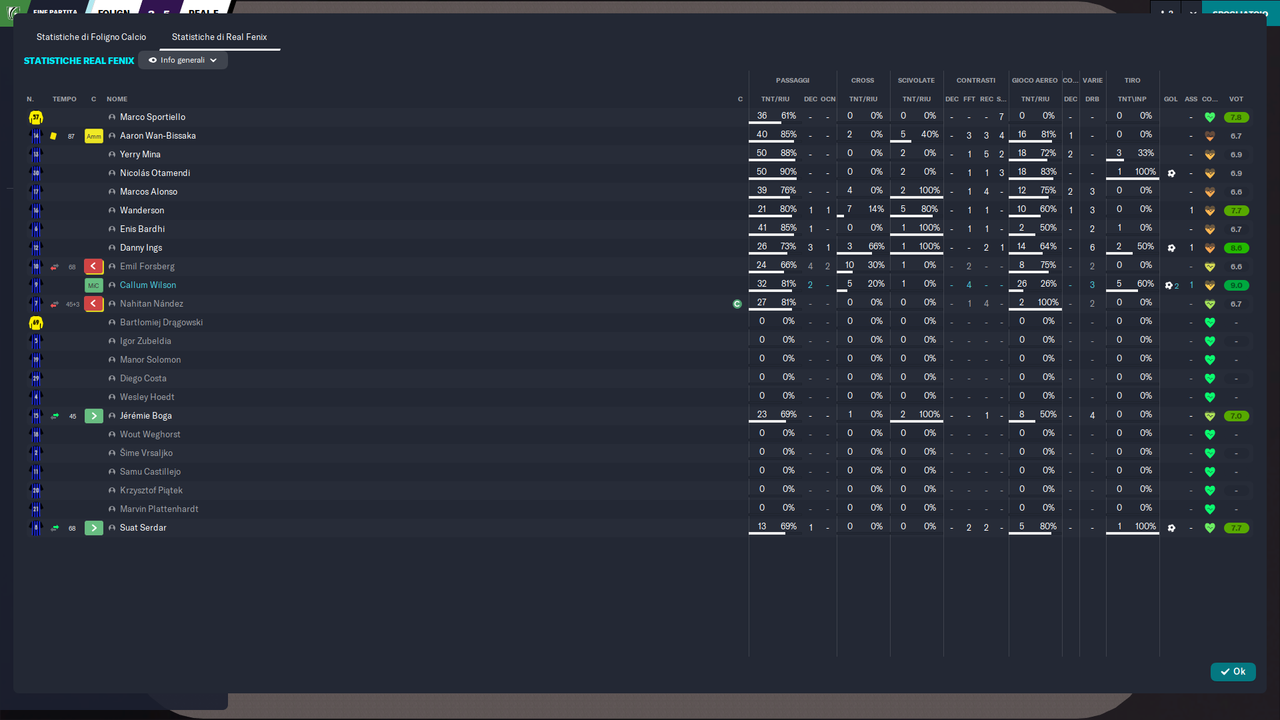Viewport: 1280px width, 720px height.
Task: Click Jérémie Boga's 7.0 rating badge
Action: click(x=1236, y=416)
